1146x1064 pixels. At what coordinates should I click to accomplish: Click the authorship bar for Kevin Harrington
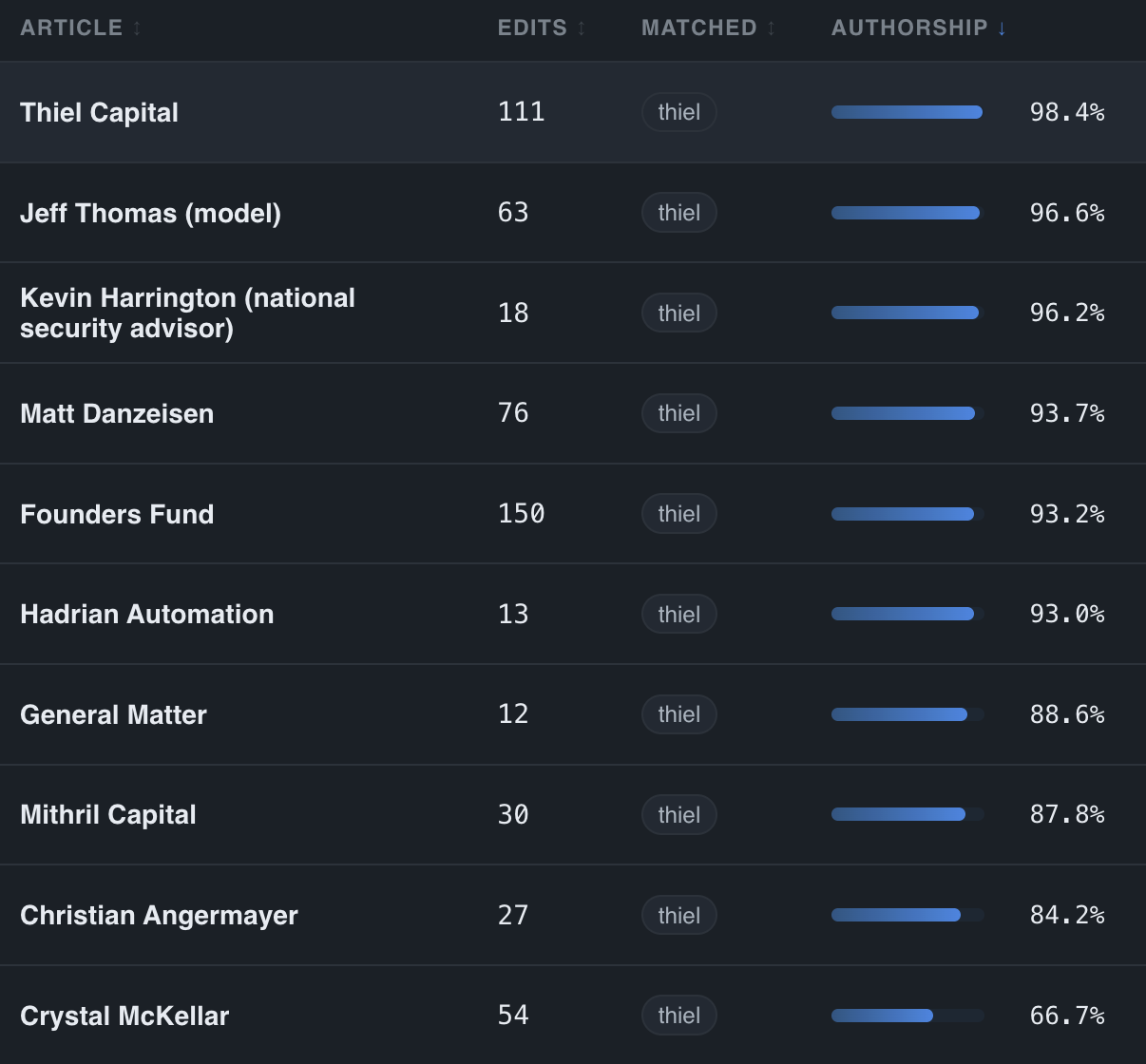[x=907, y=313]
